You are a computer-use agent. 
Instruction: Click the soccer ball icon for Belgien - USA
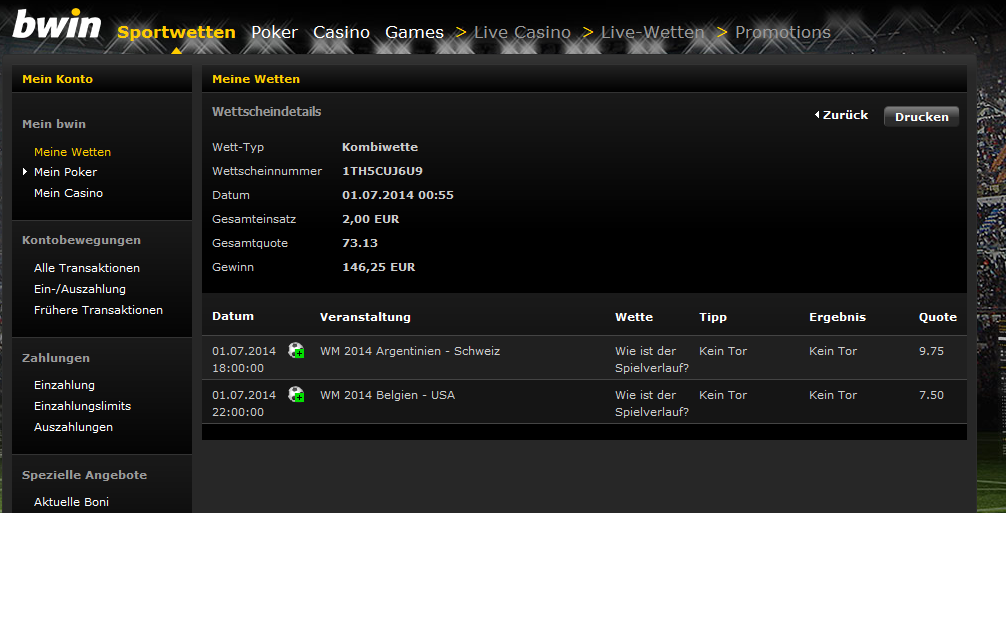tap(296, 395)
